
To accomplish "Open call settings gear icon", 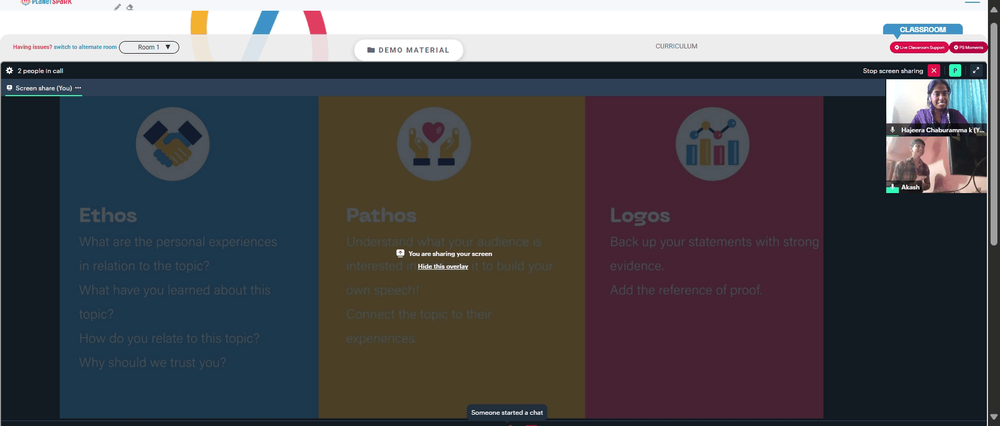I will coord(10,71).
